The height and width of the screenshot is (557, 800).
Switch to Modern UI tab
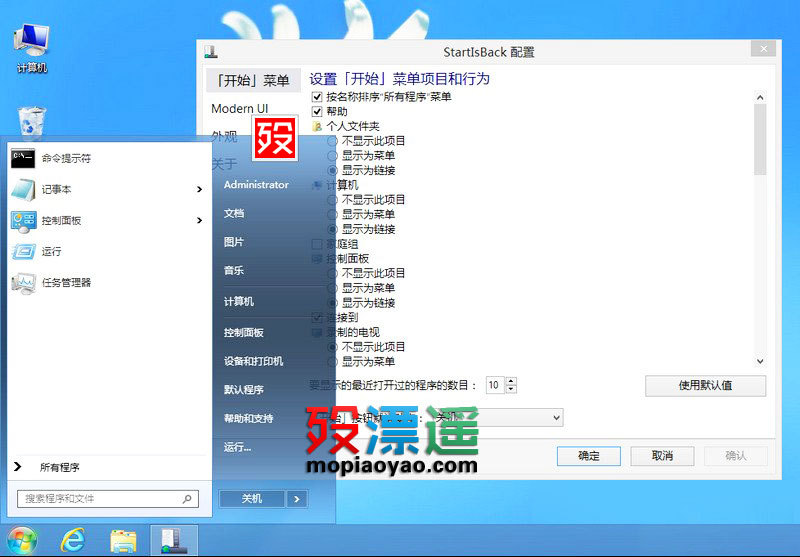pos(239,108)
